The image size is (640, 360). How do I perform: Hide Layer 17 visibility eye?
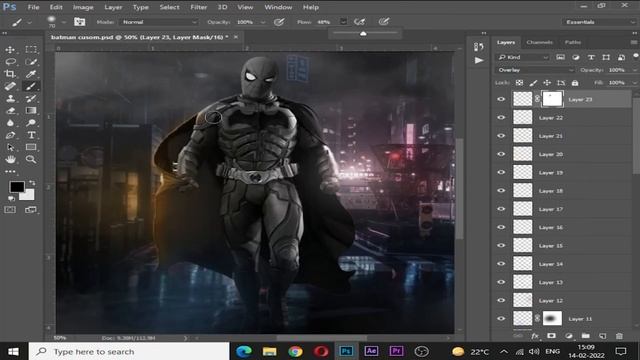pyautogui.click(x=501, y=209)
